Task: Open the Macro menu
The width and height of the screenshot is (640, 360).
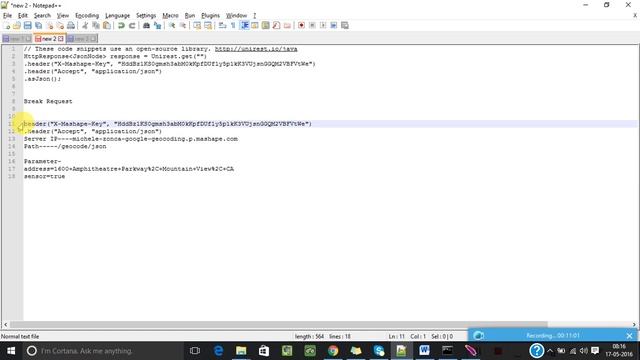Action: (x=170, y=16)
